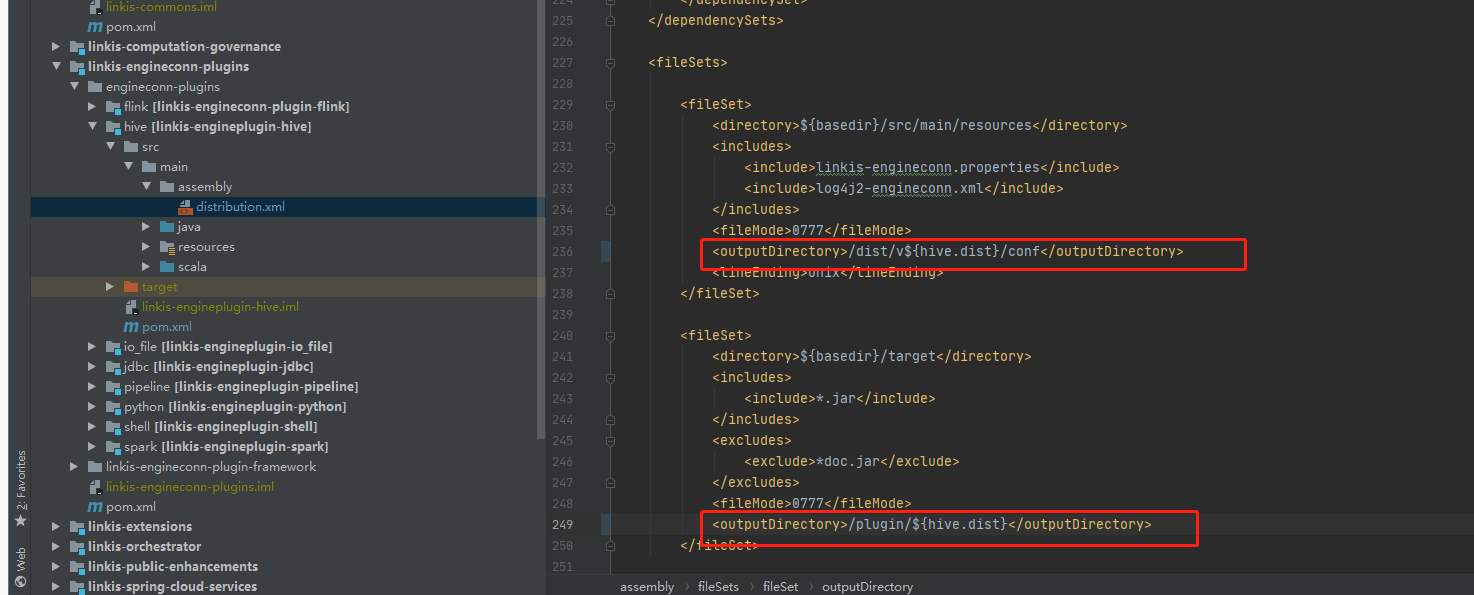Expand the flink plugin node
Screen dimensions: 1474x595
tap(92, 107)
